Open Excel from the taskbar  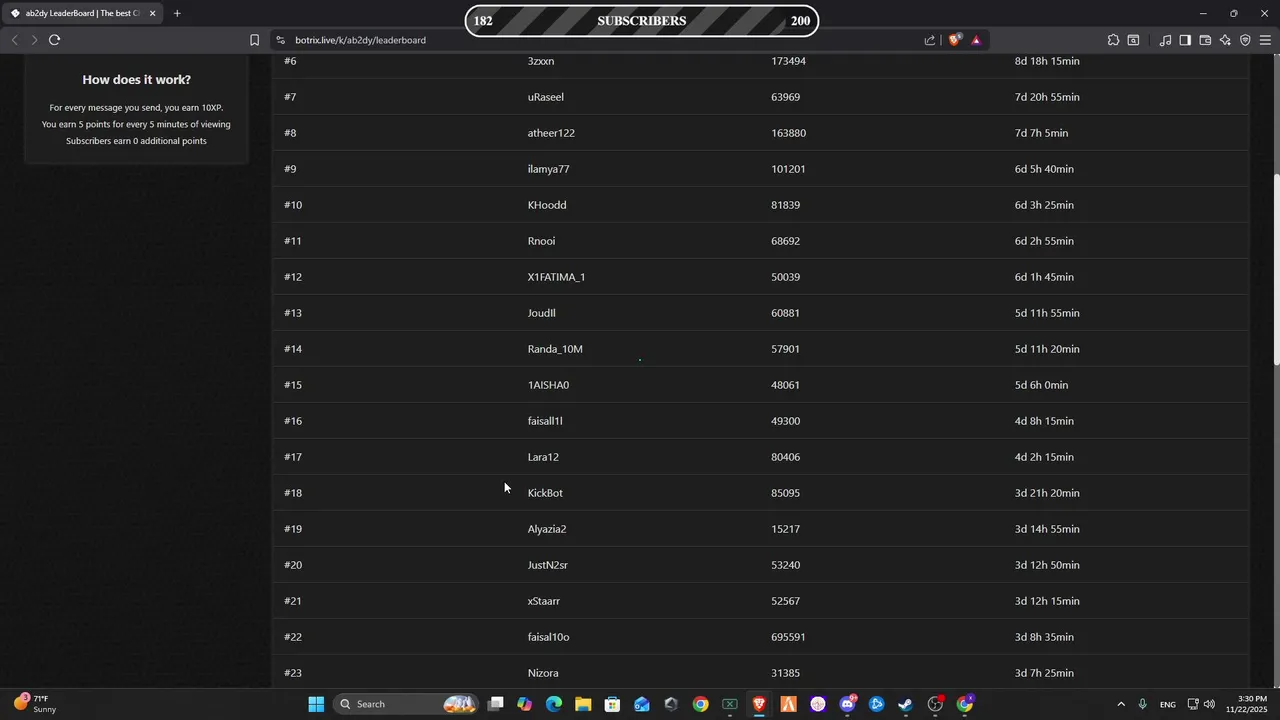point(730,704)
